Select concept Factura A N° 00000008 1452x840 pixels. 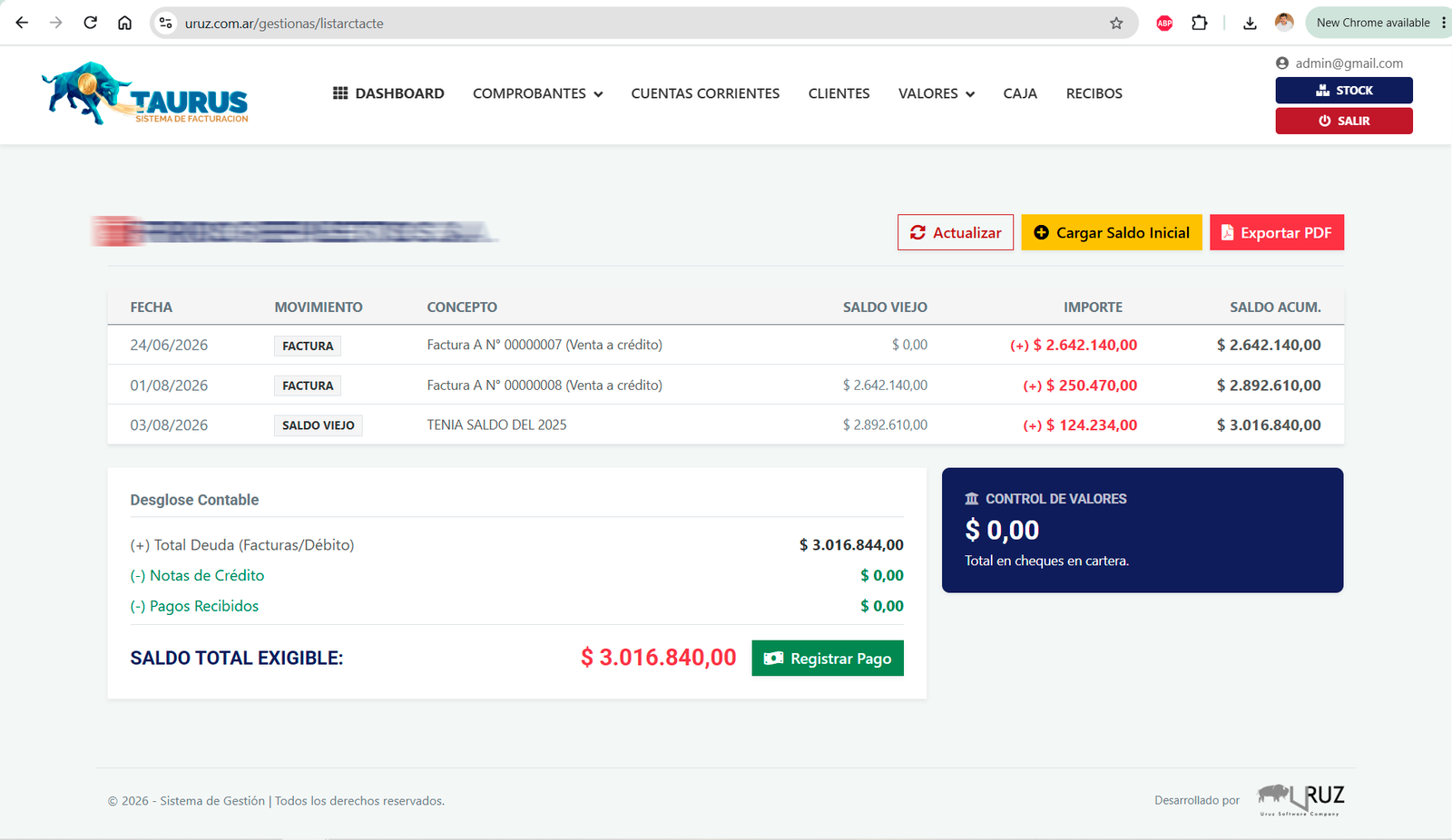(x=544, y=385)
